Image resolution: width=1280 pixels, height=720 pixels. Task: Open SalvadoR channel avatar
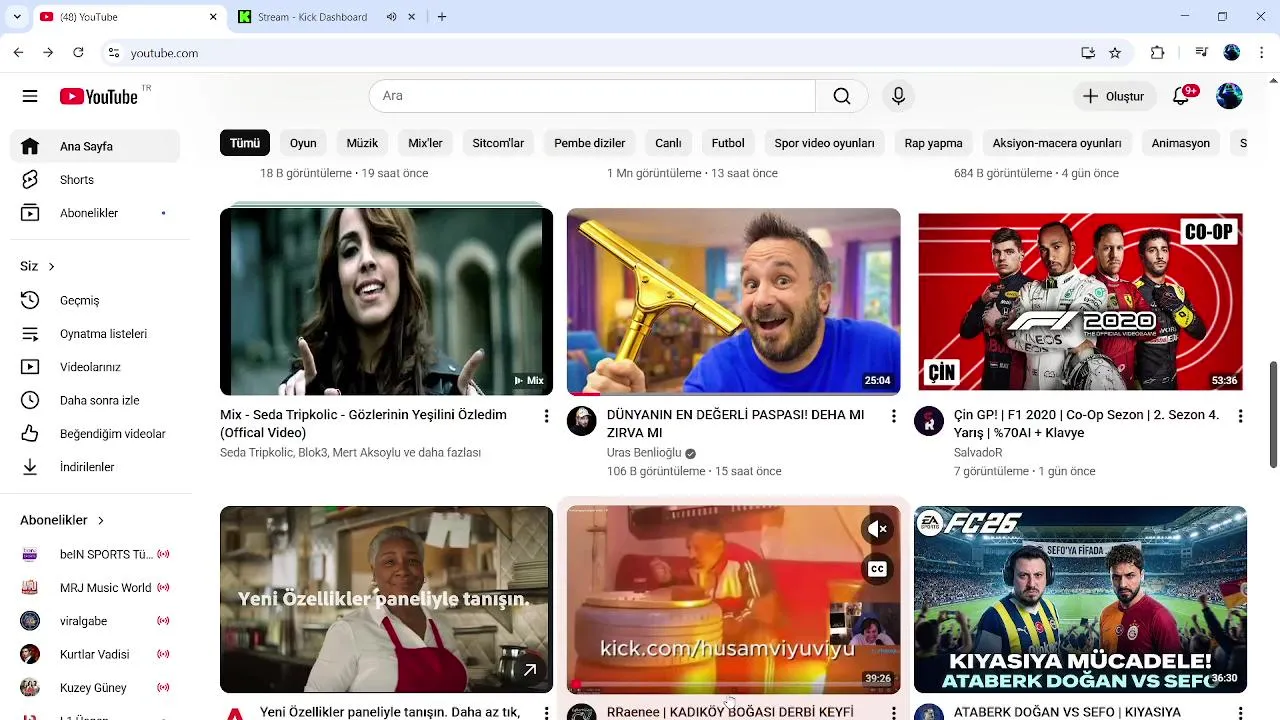tap(929, 421)
